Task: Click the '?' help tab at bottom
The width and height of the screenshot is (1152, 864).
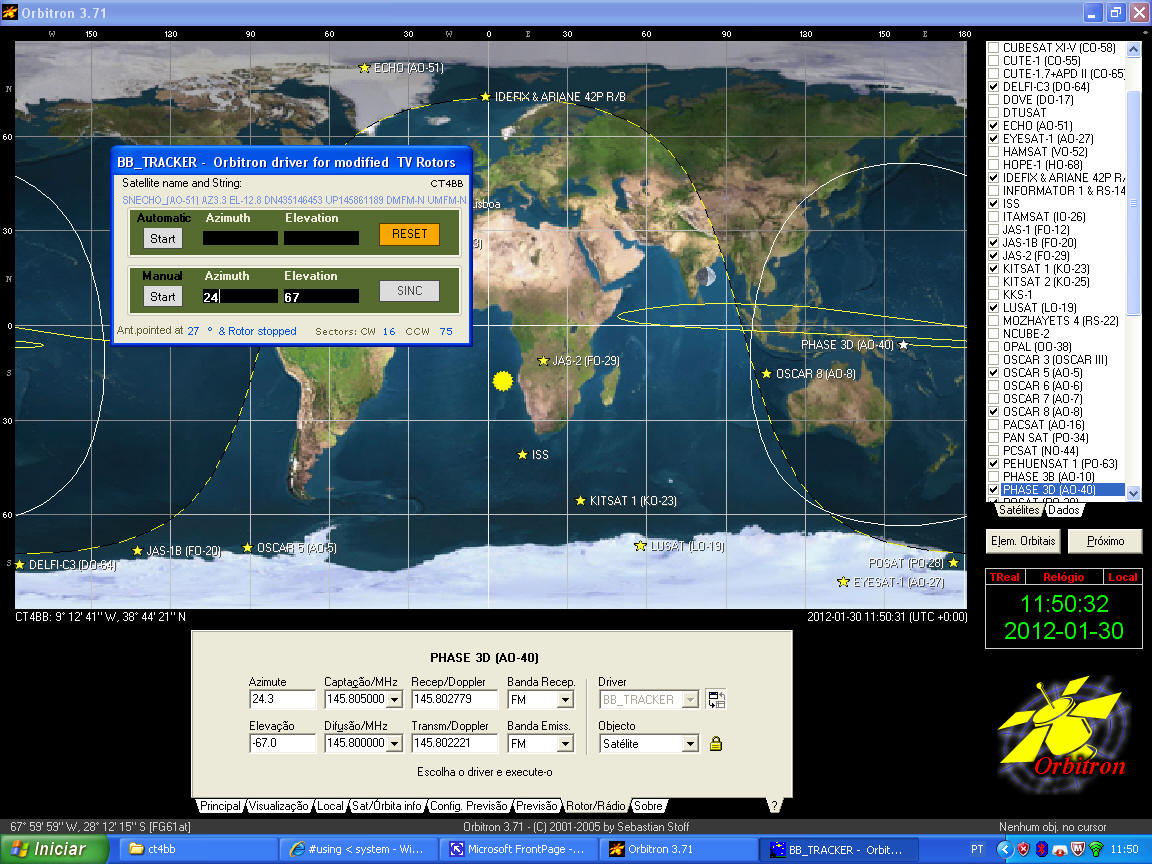Action: coord(774,806)
